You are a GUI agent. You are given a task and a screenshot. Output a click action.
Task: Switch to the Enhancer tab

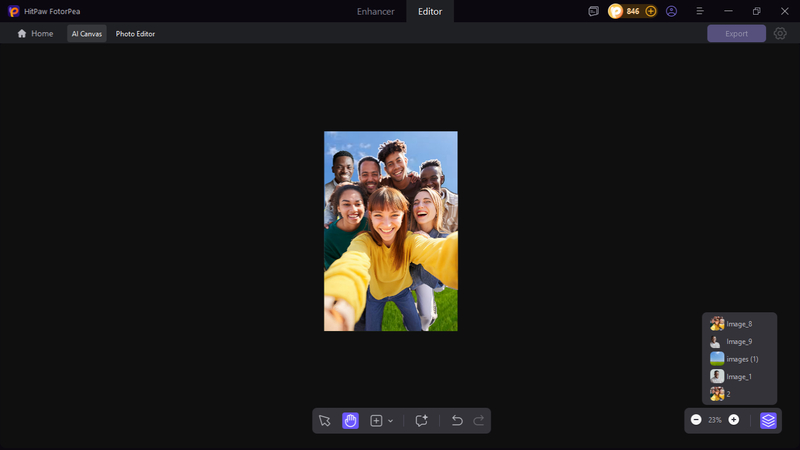[376, 11]
